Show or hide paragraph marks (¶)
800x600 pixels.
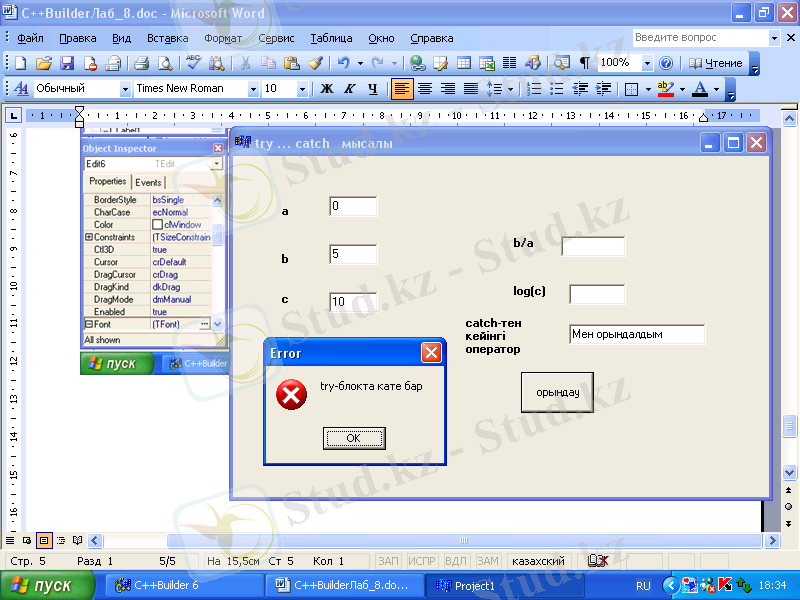coord(584,63)
